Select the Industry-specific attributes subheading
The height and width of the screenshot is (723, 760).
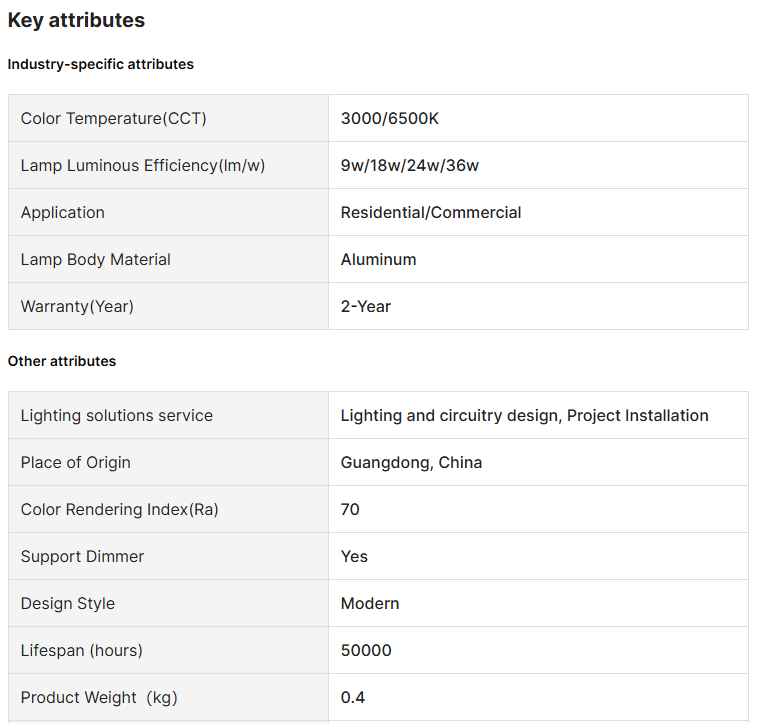point(101,64)
